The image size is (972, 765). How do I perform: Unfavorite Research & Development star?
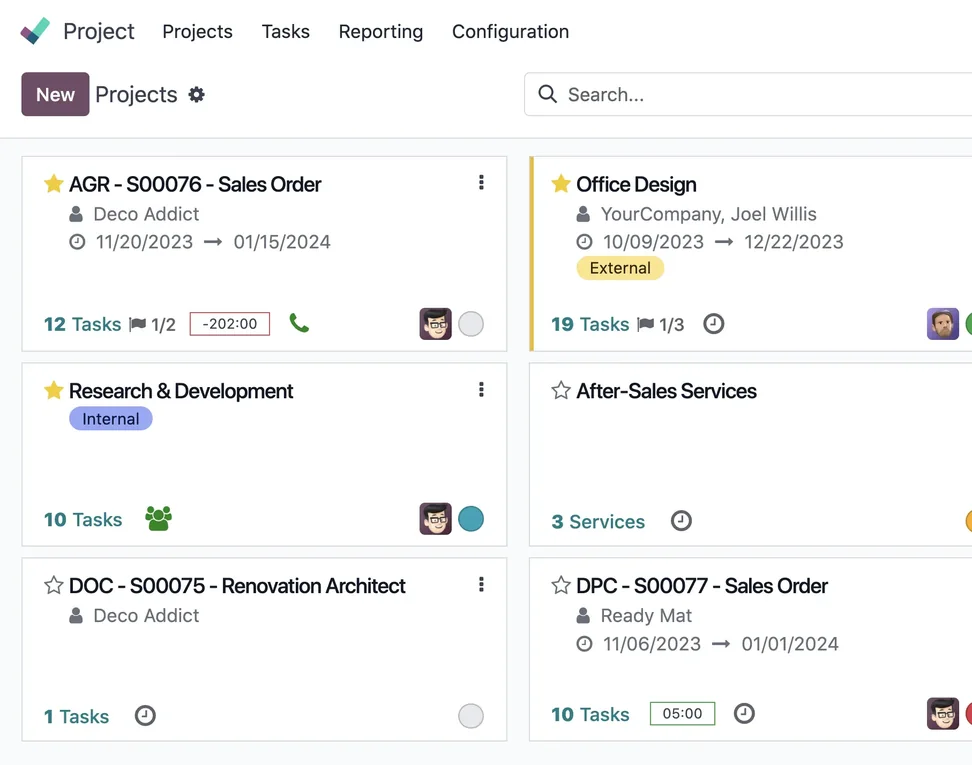pyautogui.click(x=54, y=390)
